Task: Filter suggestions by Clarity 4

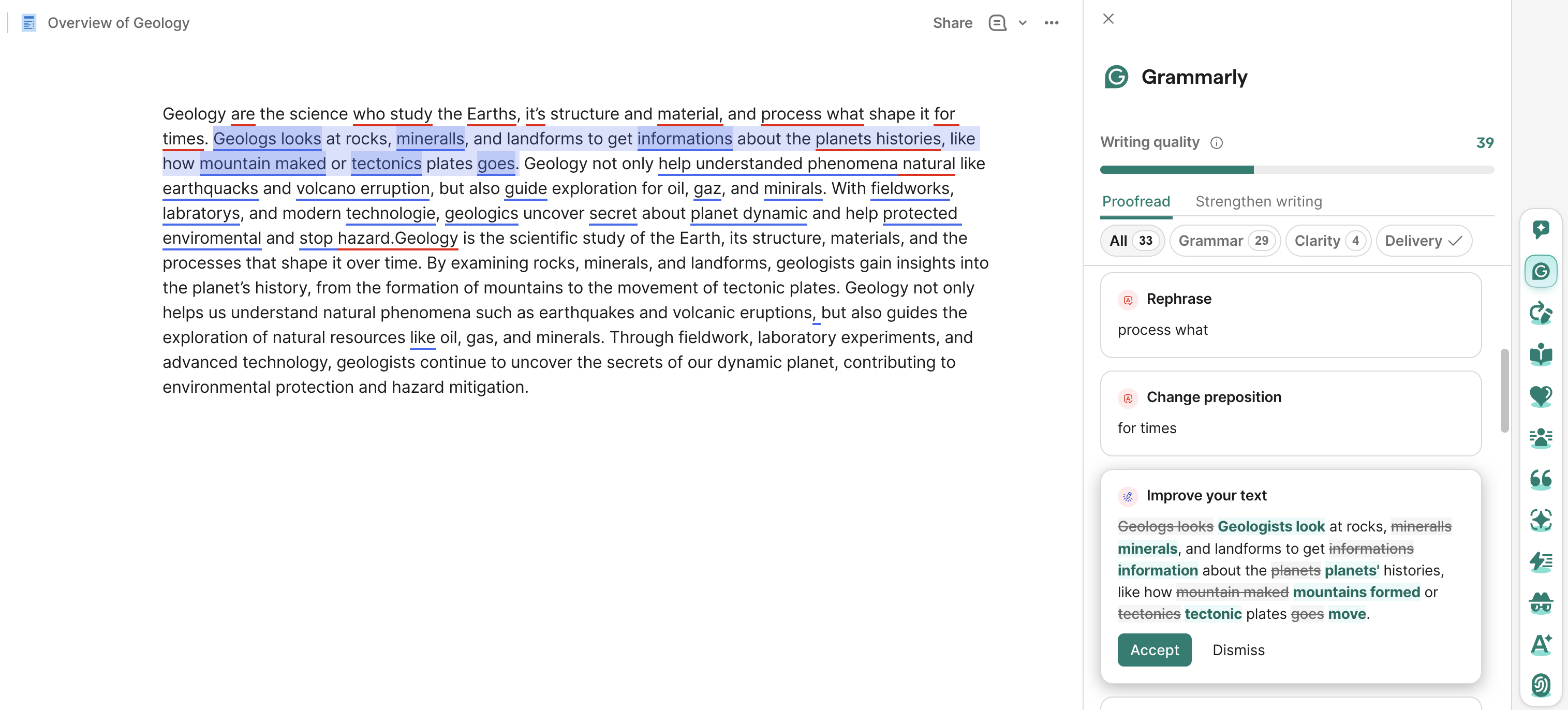Action: [1327, 241]
